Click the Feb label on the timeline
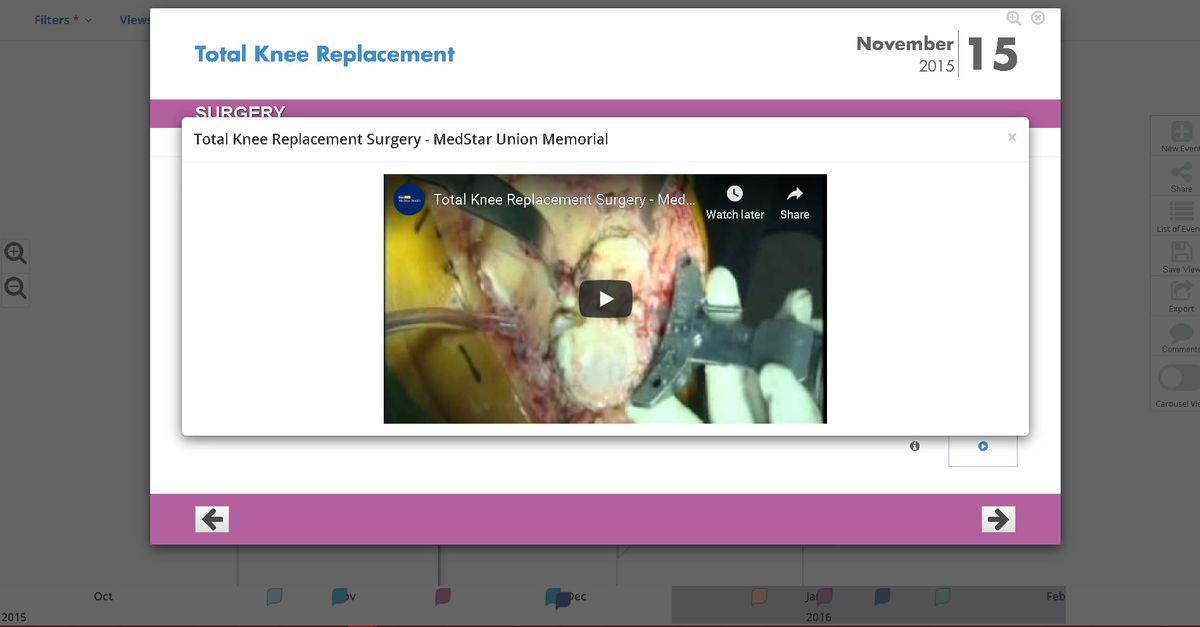This screenshot has height=627, width=1200. [1056, 596]
